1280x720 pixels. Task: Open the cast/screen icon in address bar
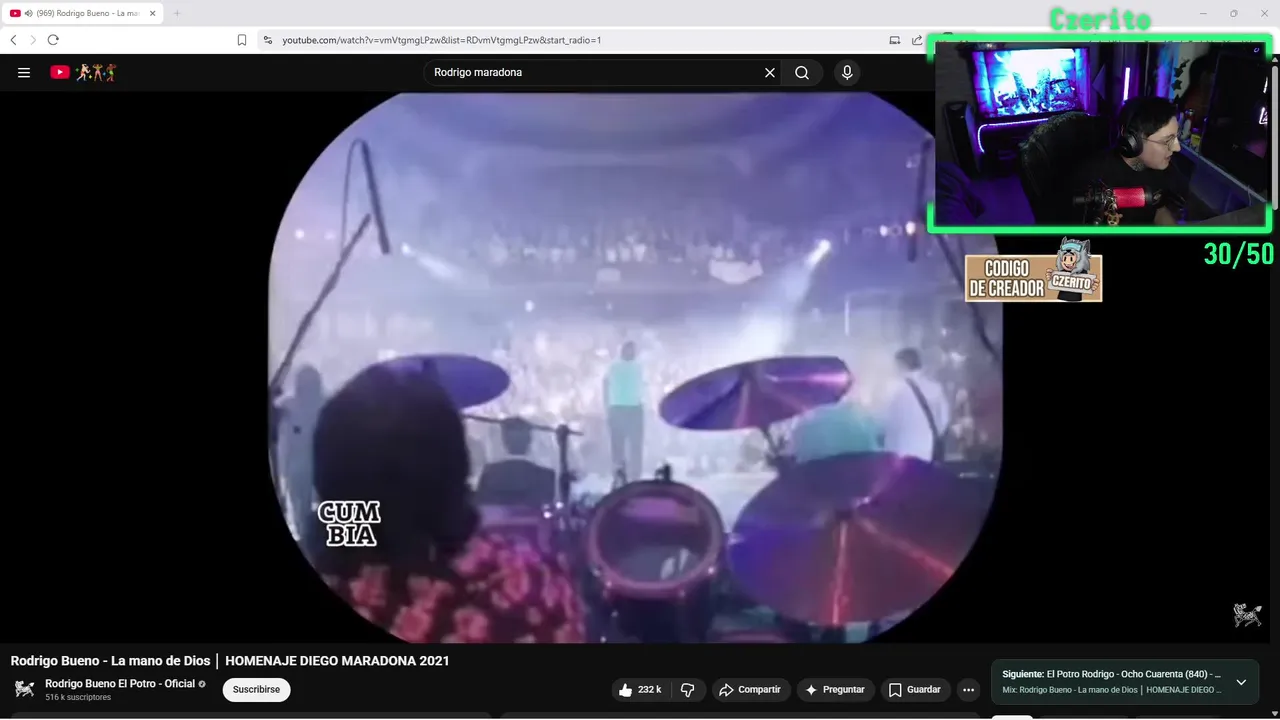point(895,40)
